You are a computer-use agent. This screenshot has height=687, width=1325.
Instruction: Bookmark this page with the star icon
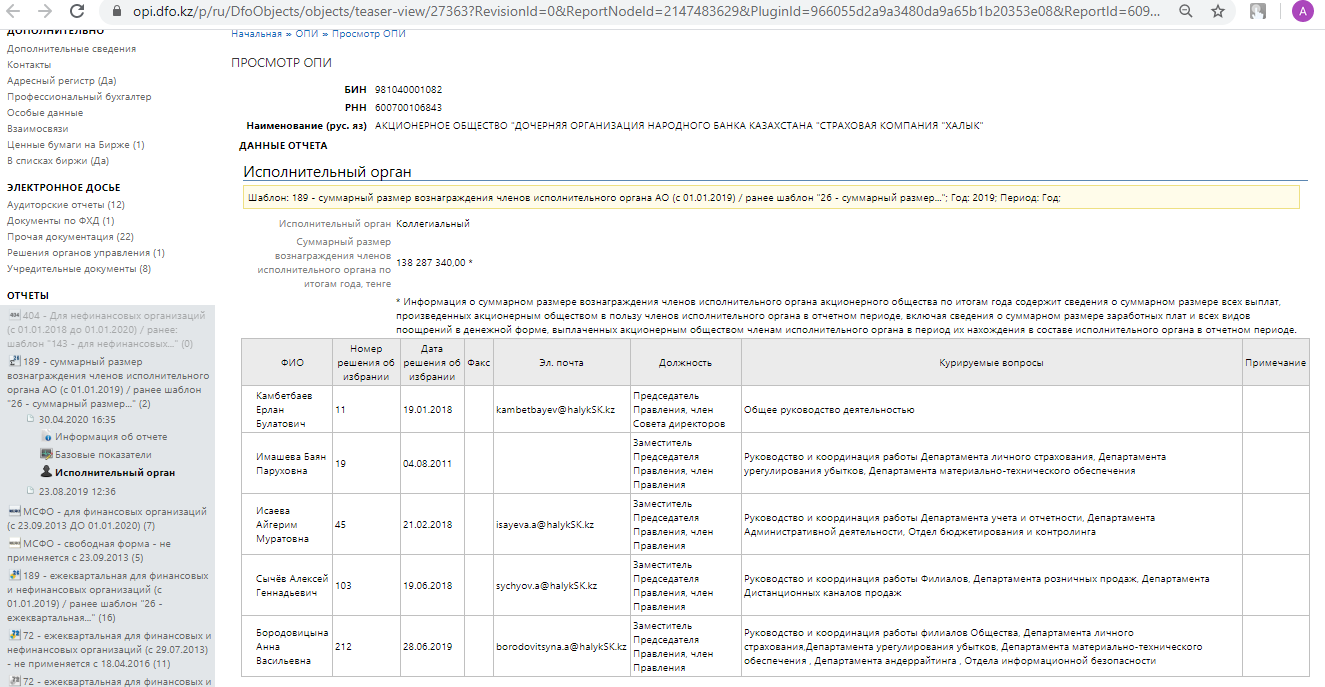tap(1217, 12)
